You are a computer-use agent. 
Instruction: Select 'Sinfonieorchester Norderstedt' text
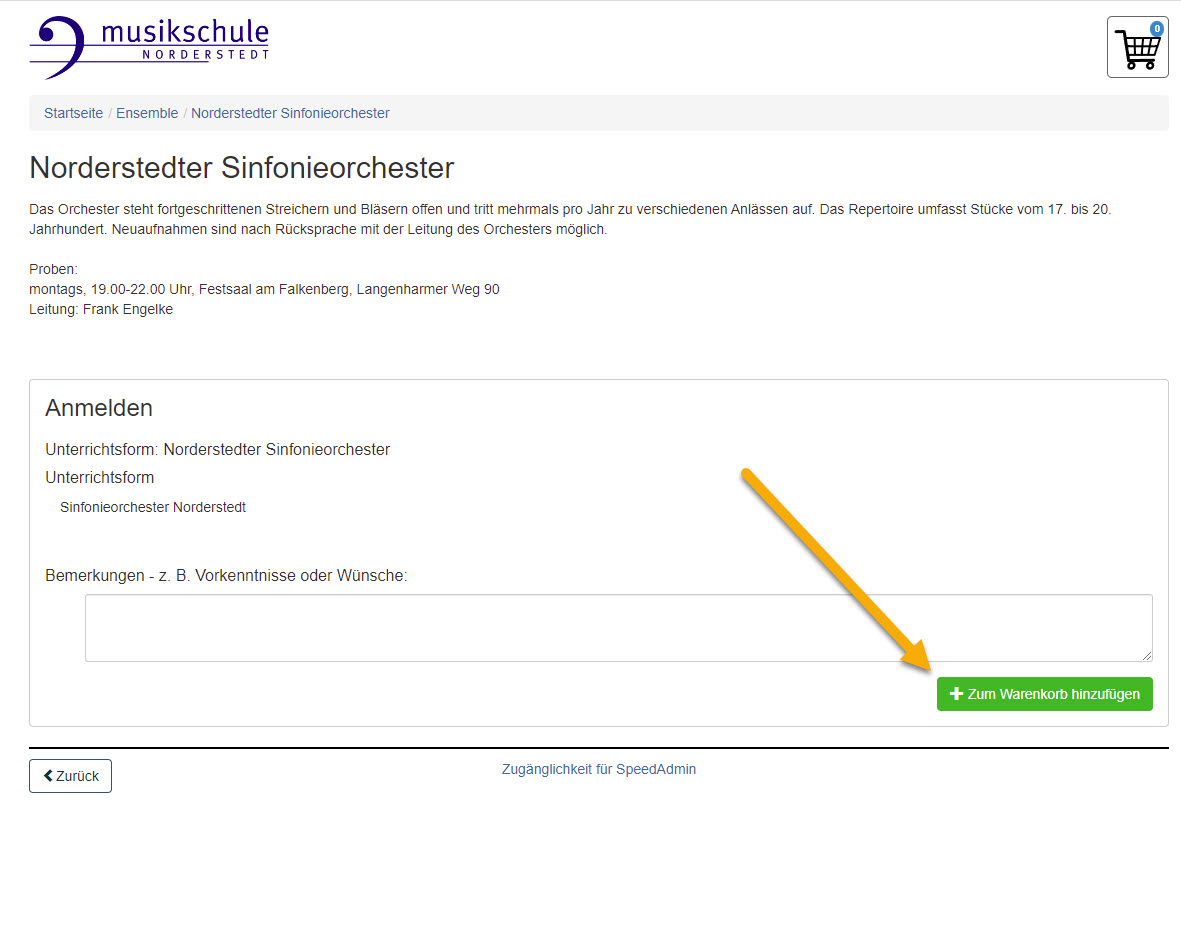pyautogui.click(x=153, y=508)
